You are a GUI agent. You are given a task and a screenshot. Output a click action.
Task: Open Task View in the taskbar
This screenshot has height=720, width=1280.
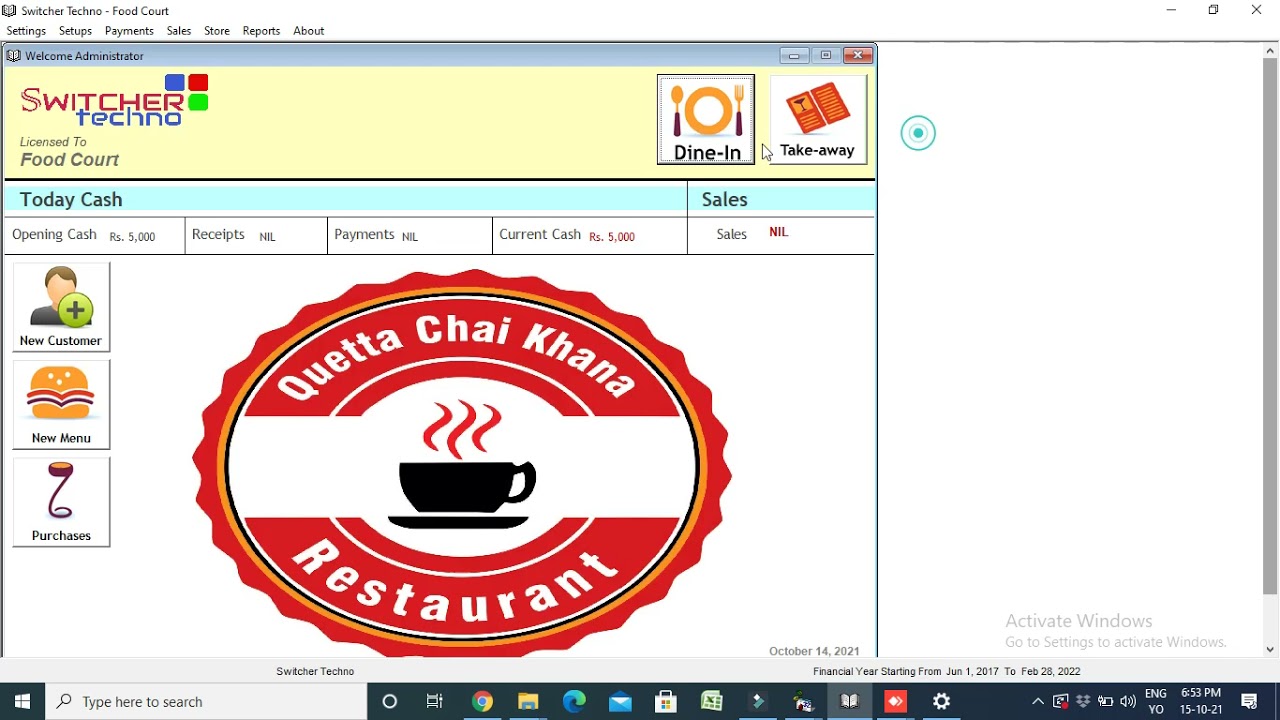[x=435, y=702]
